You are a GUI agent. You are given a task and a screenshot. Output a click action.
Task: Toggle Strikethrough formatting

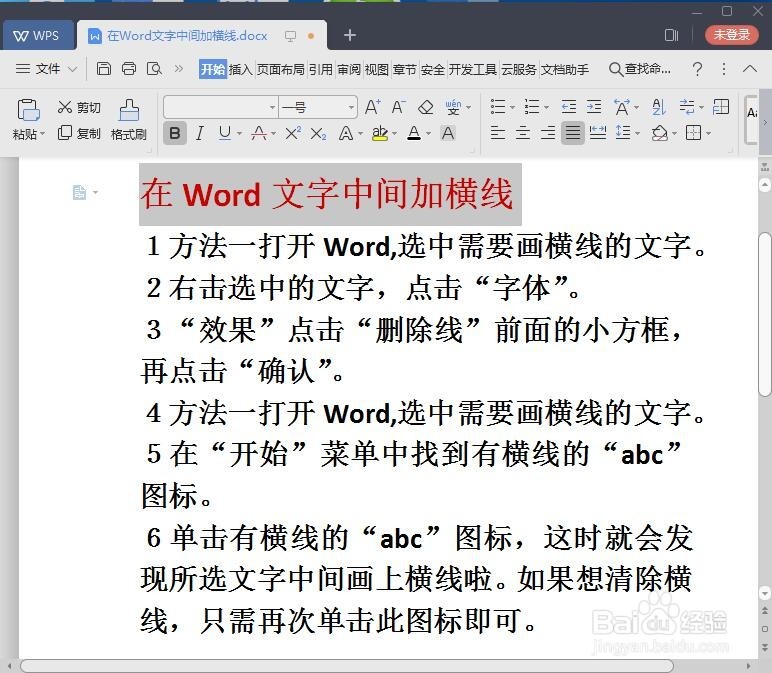click(x=259, y=133)
